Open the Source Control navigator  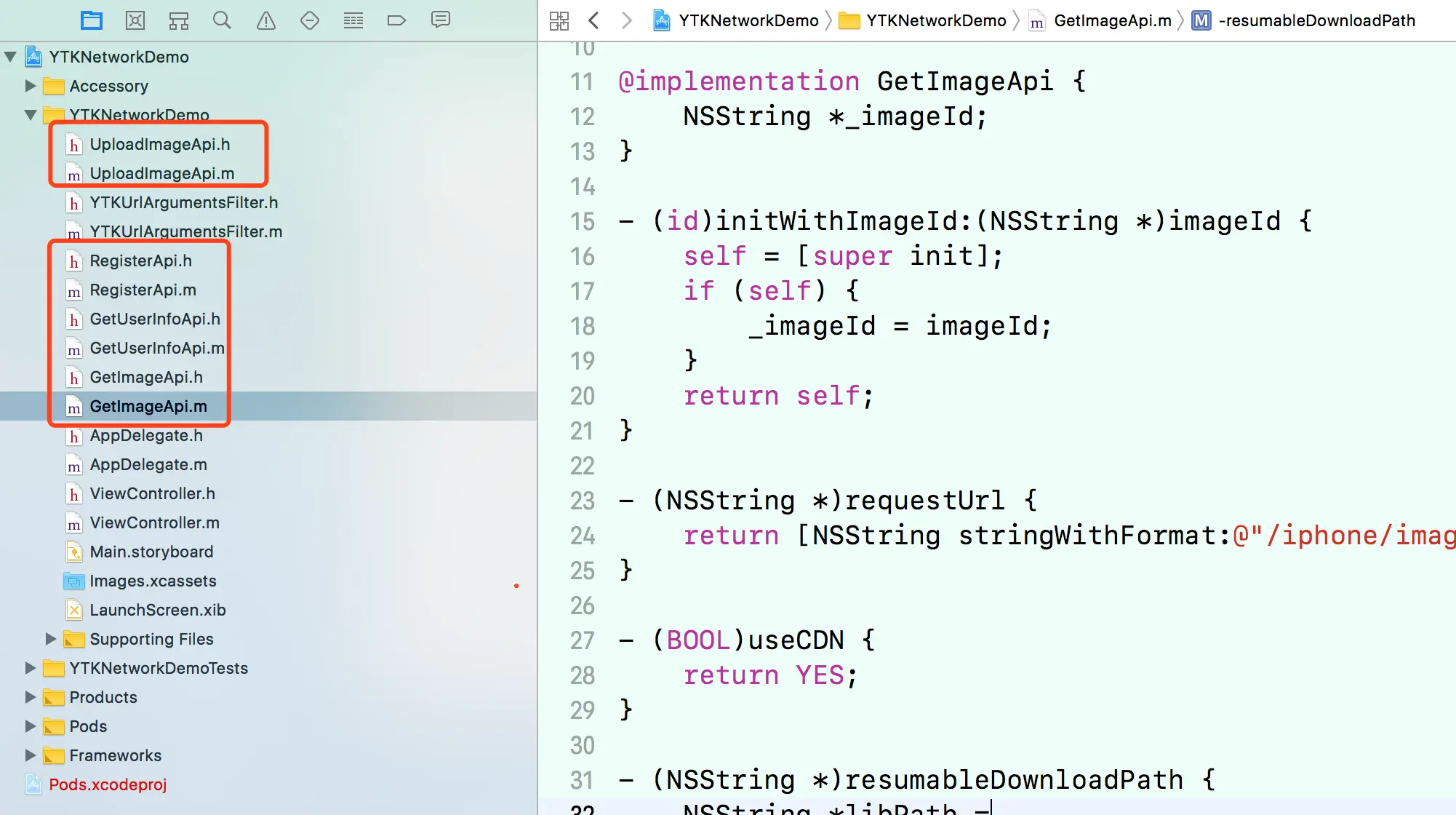tap(135, 20)
